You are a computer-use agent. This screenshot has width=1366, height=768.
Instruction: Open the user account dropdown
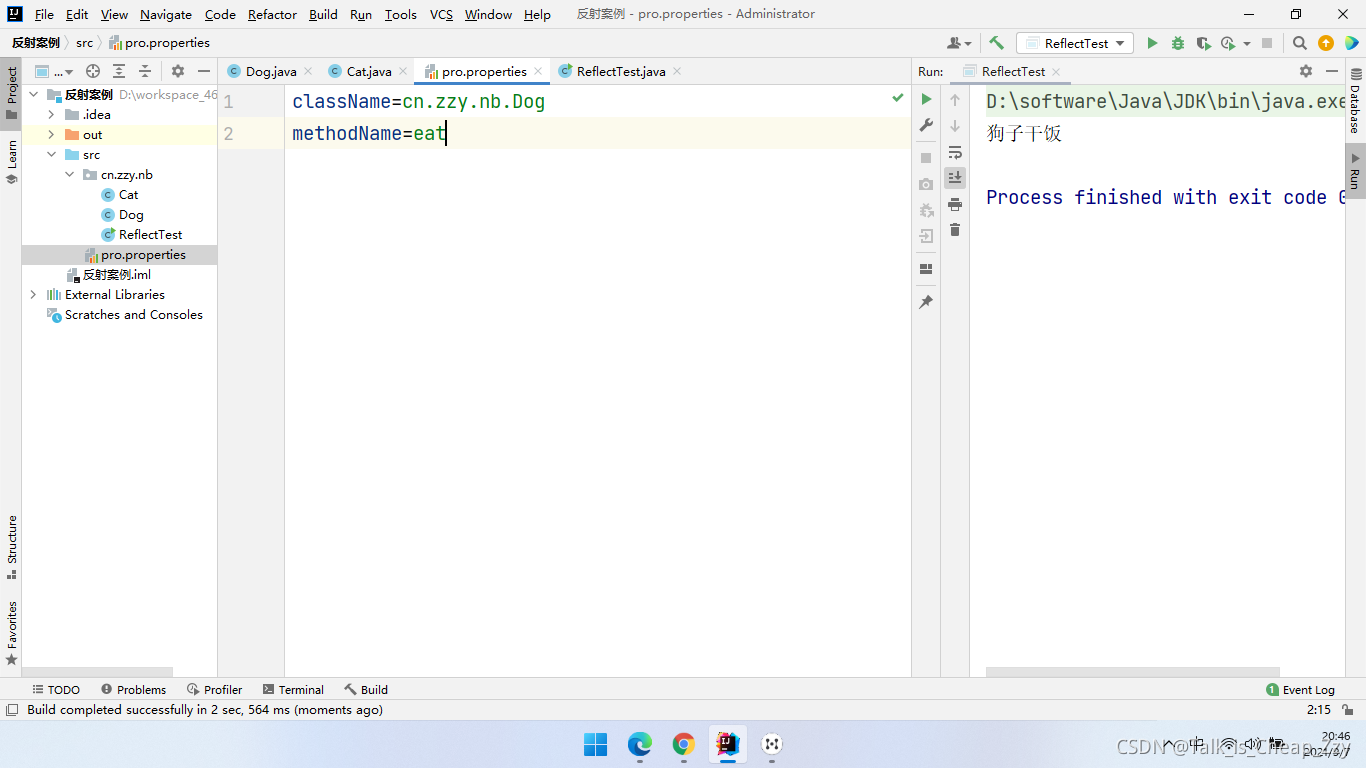coord(959,43)
